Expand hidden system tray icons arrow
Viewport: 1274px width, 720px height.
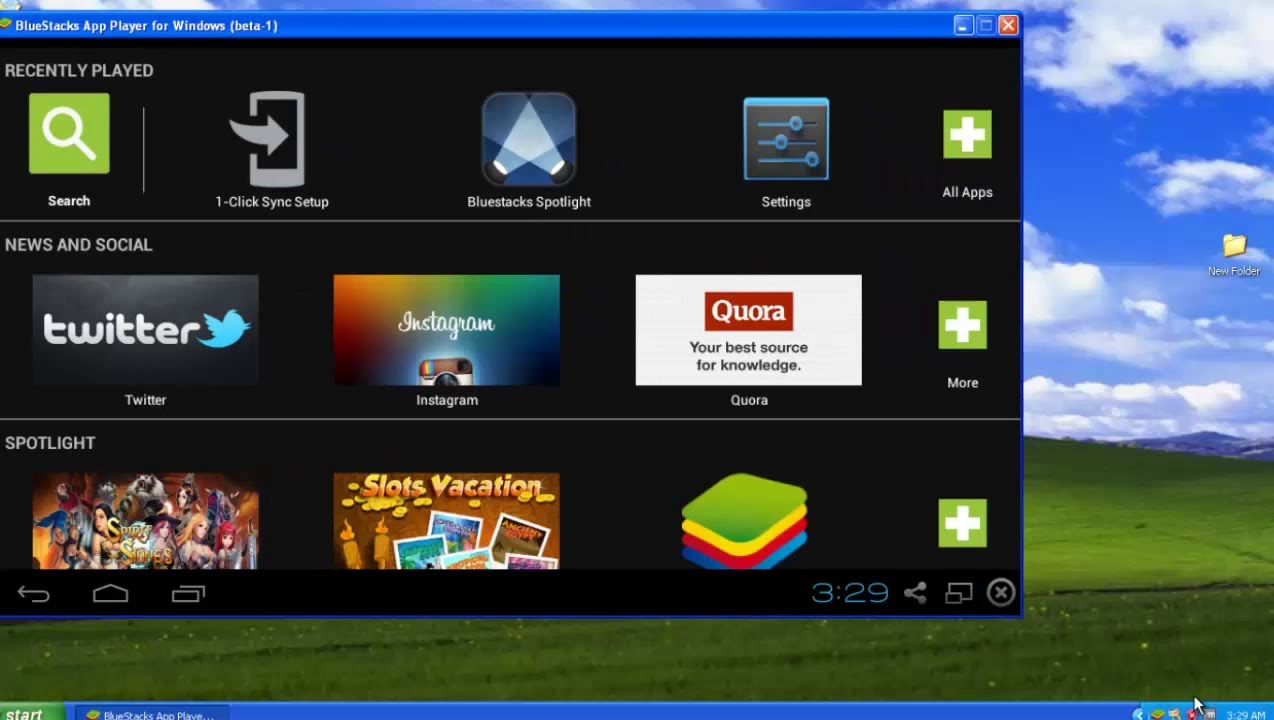tap(1138, 714)
